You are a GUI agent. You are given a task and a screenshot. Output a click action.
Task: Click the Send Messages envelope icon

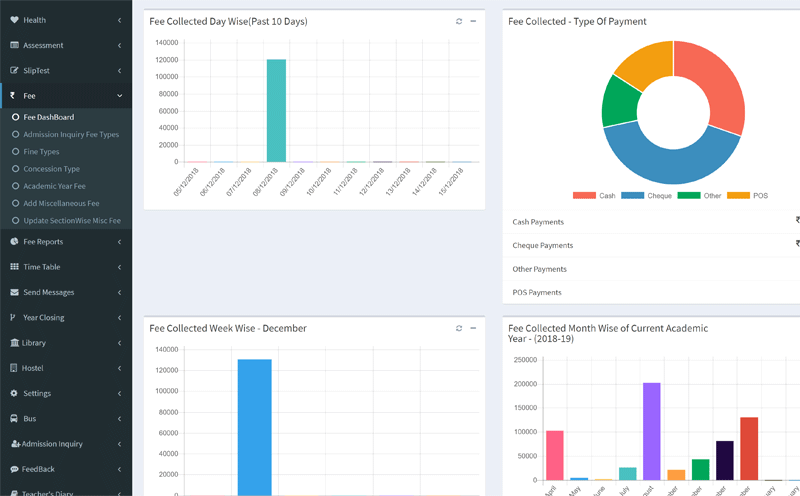pyautogui.click(x=14, y=292)
